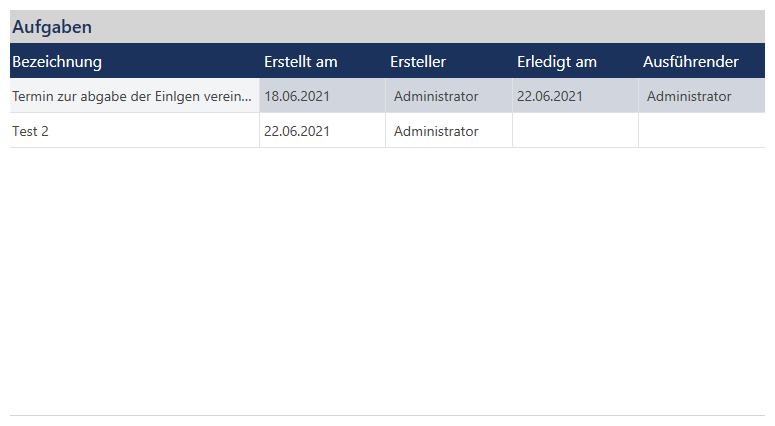Click the Ersteller column header
775x426 pixels.
point(418,62)
